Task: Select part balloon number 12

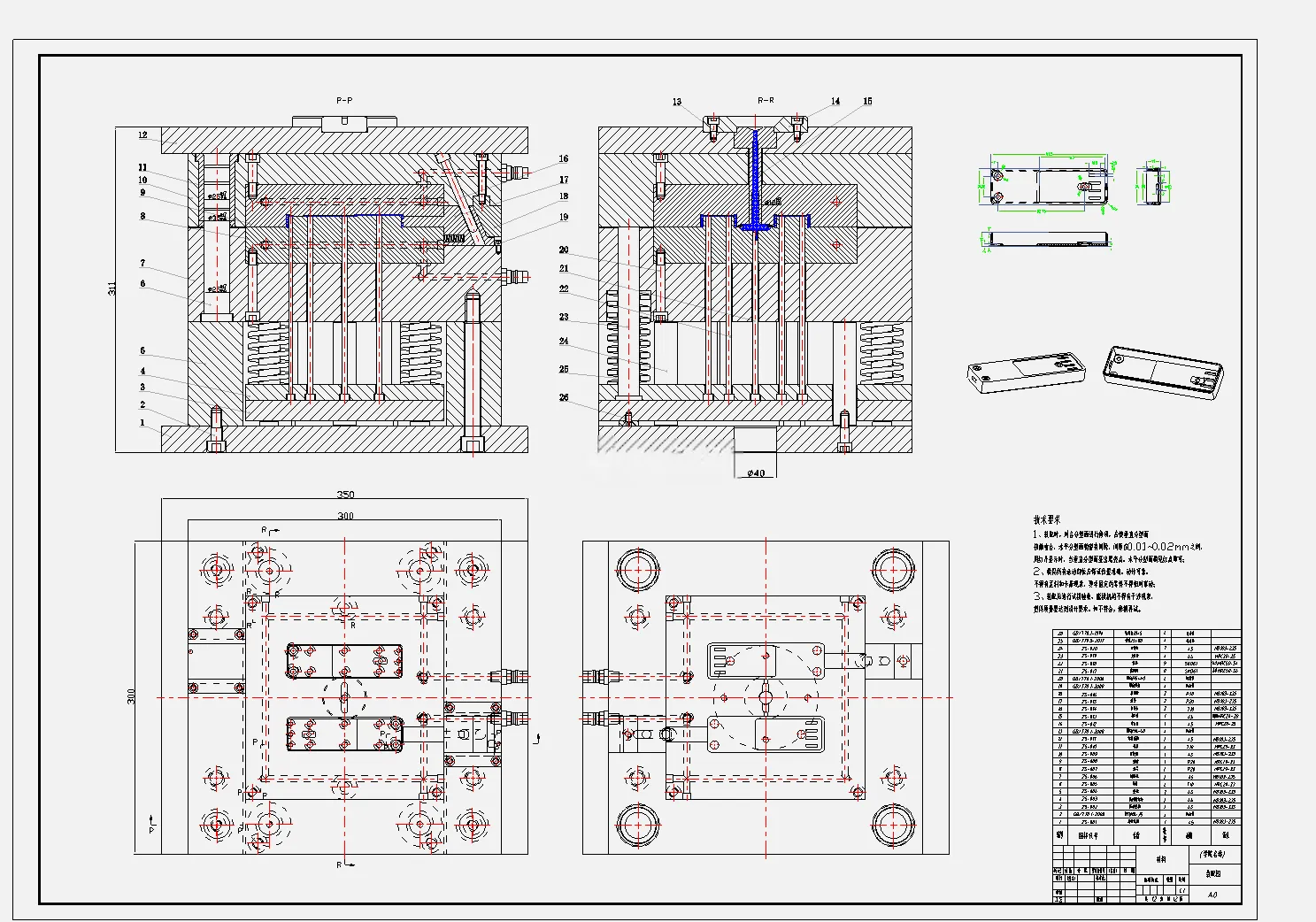Action: click(x=142, y=135)
